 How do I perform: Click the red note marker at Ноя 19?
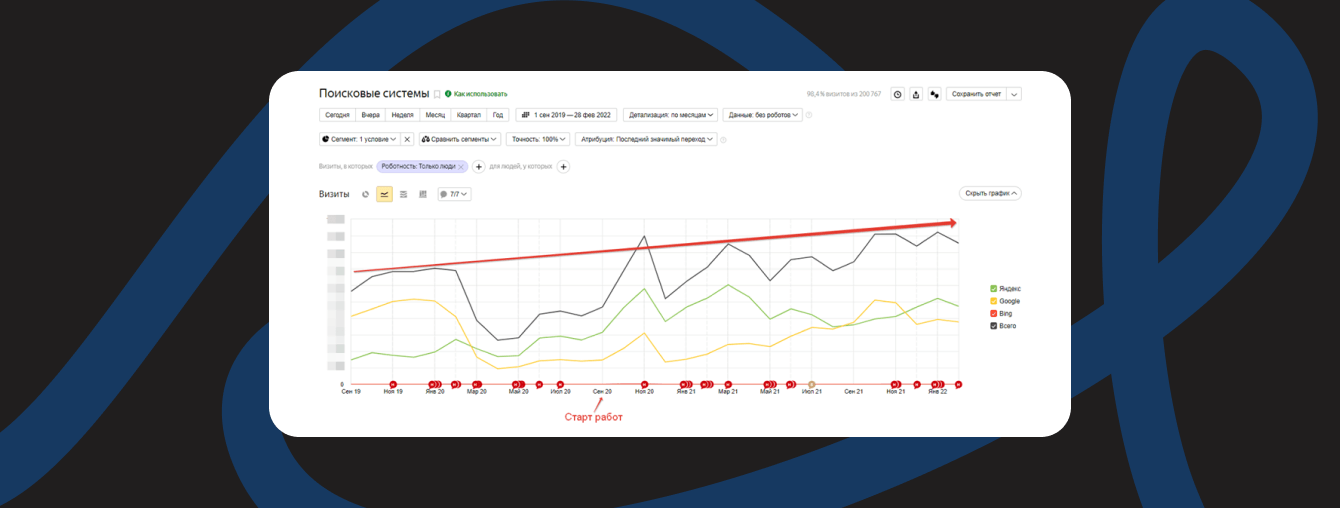[x=393, y=384]
